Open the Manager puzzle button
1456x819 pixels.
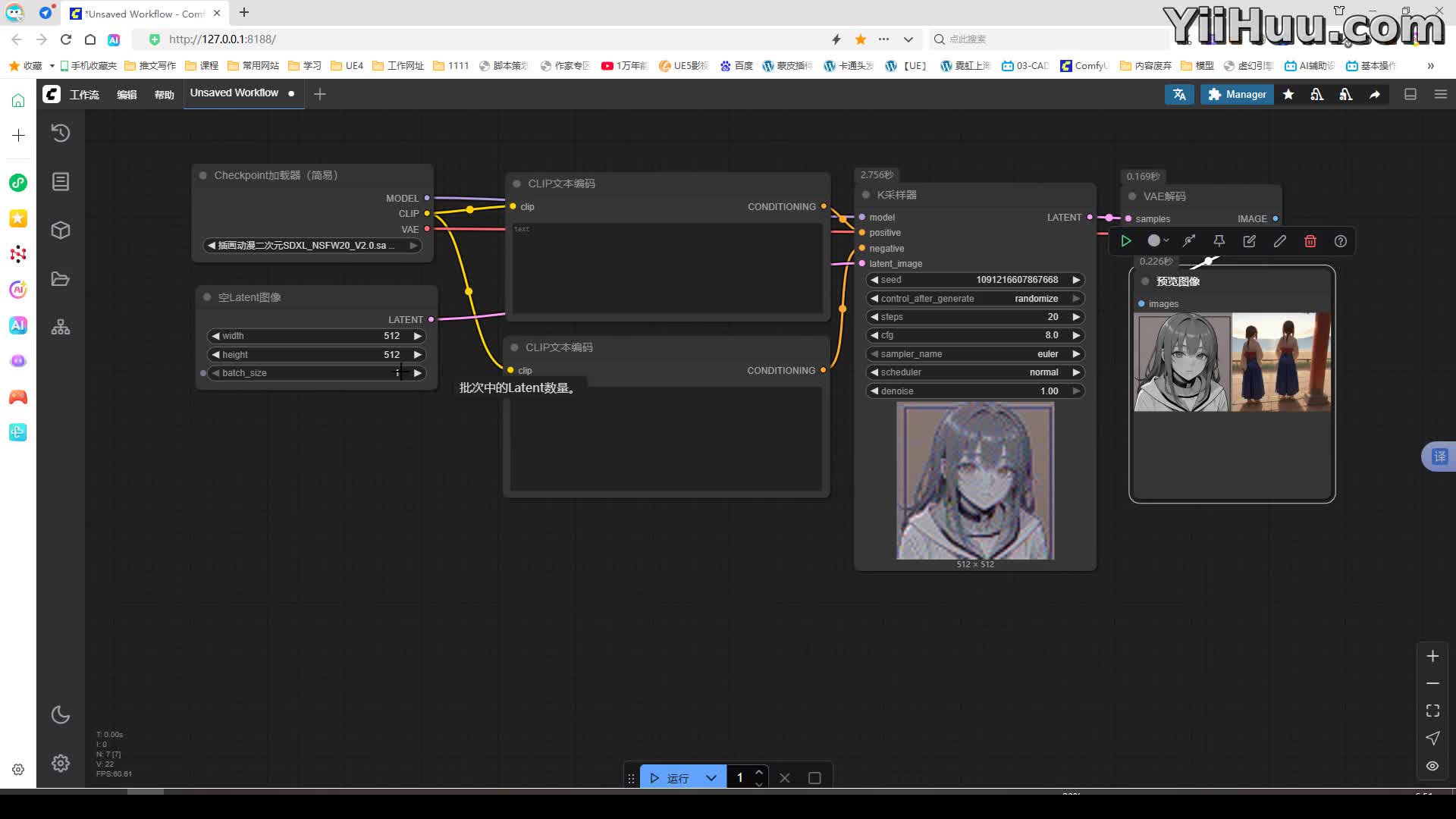pyautogui.click(x=1237, y=94)
